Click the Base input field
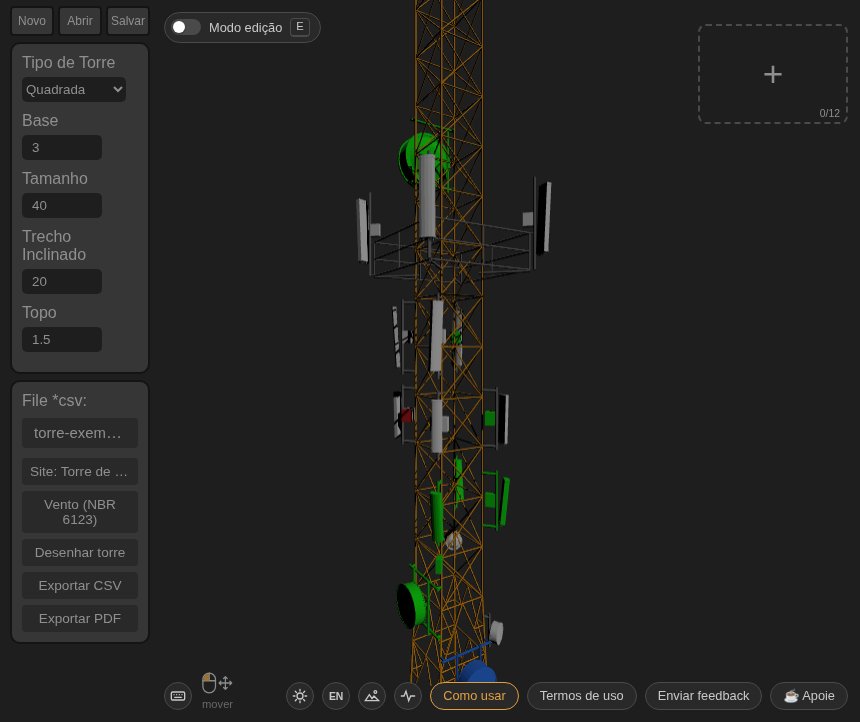The image size is (860, 722). tap(62, 148)
